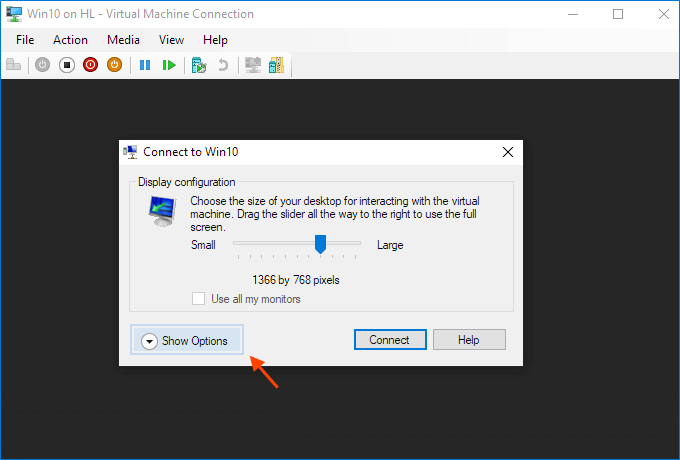Click slider track near the Small end

pos(241,243)
